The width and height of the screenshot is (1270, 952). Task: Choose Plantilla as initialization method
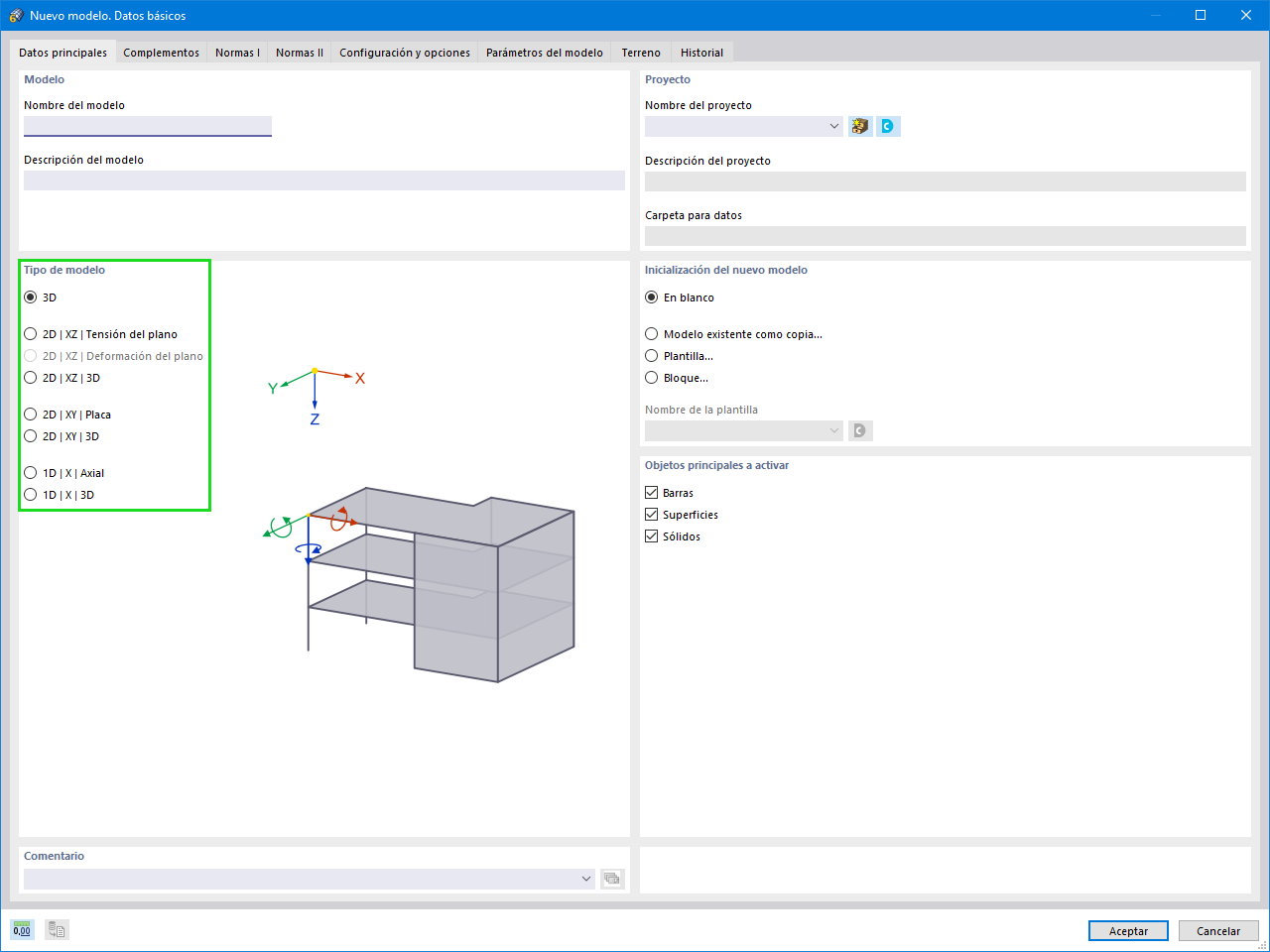(x=652, y=355)
